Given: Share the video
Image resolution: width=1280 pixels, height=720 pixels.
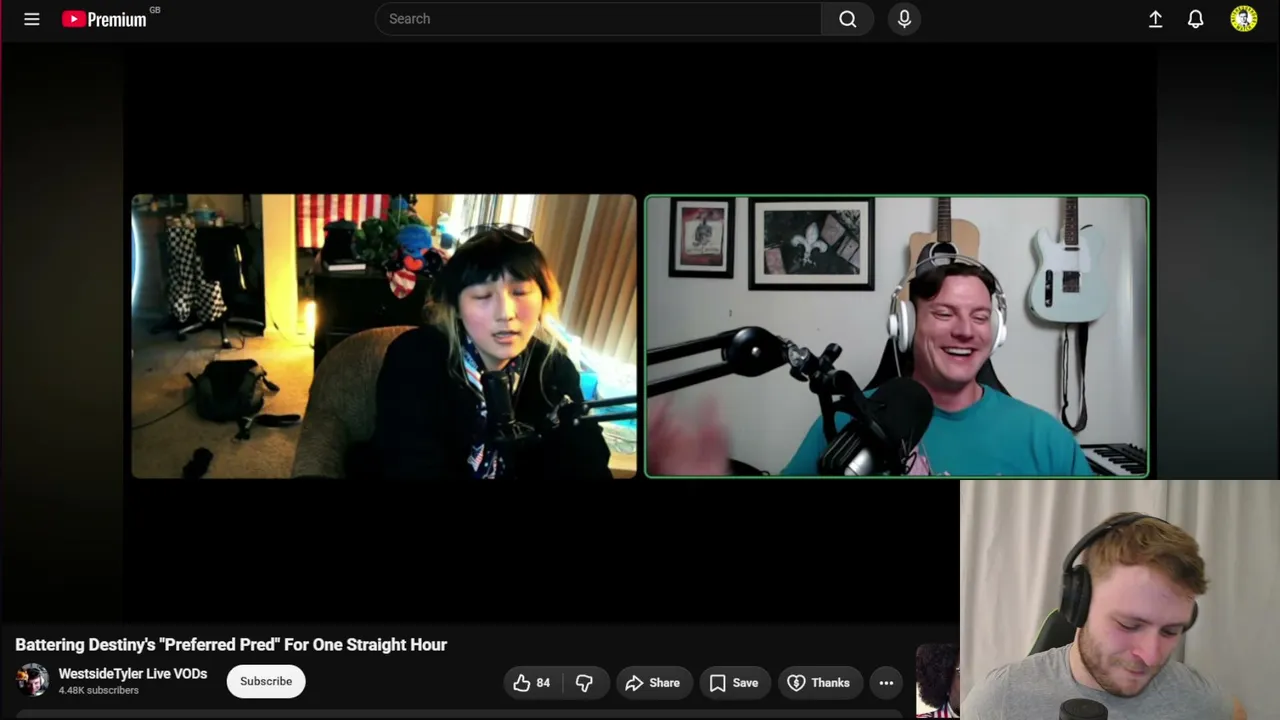Looking at the screenshot, I should [652, 683].
